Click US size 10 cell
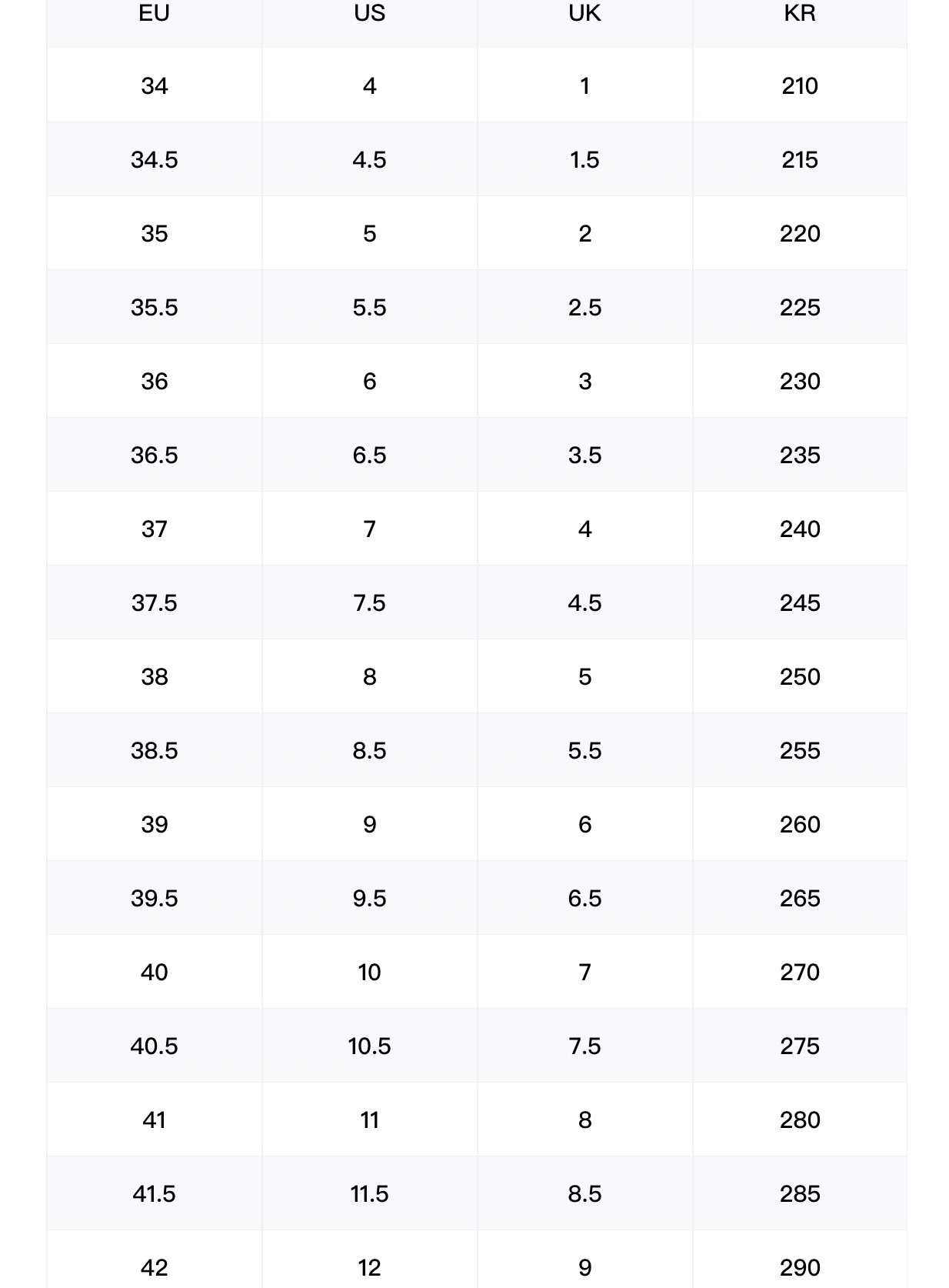 369,972
